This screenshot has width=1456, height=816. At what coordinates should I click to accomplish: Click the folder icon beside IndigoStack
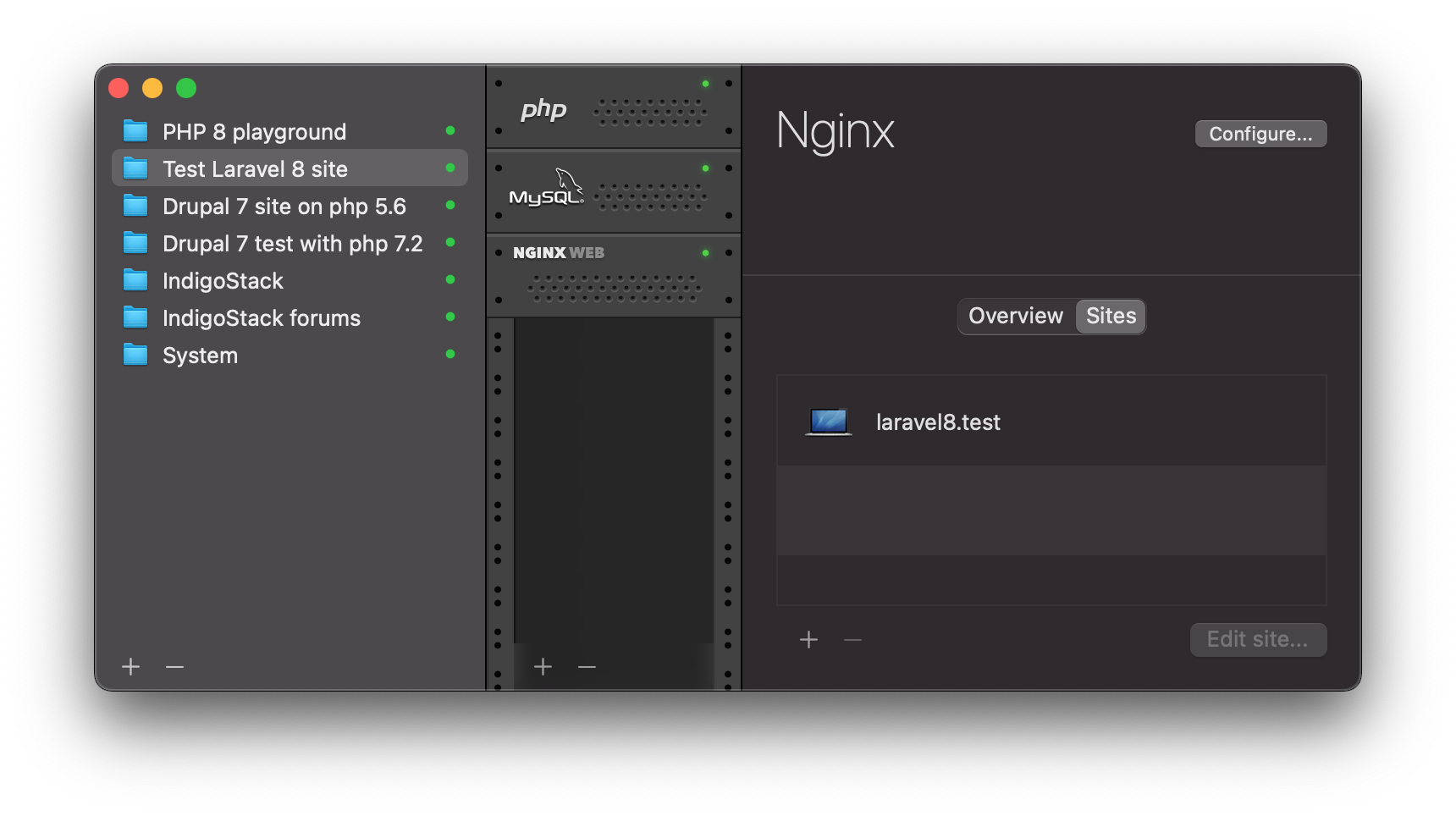[136, 280]
